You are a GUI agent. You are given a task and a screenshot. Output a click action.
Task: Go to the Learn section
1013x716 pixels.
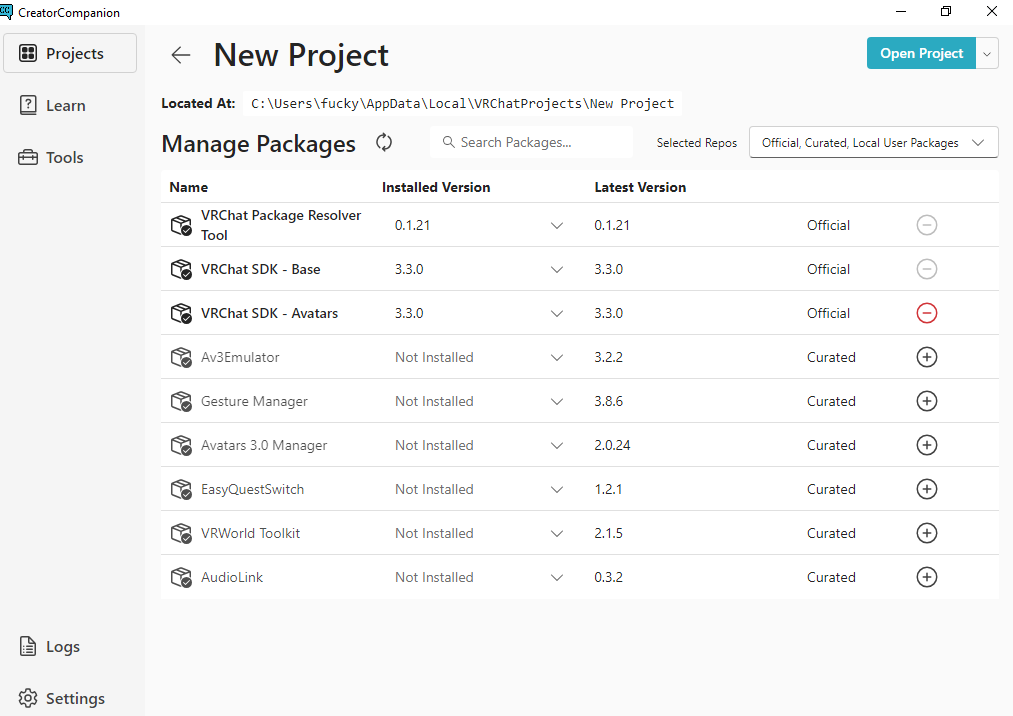[x=52, y=105]
